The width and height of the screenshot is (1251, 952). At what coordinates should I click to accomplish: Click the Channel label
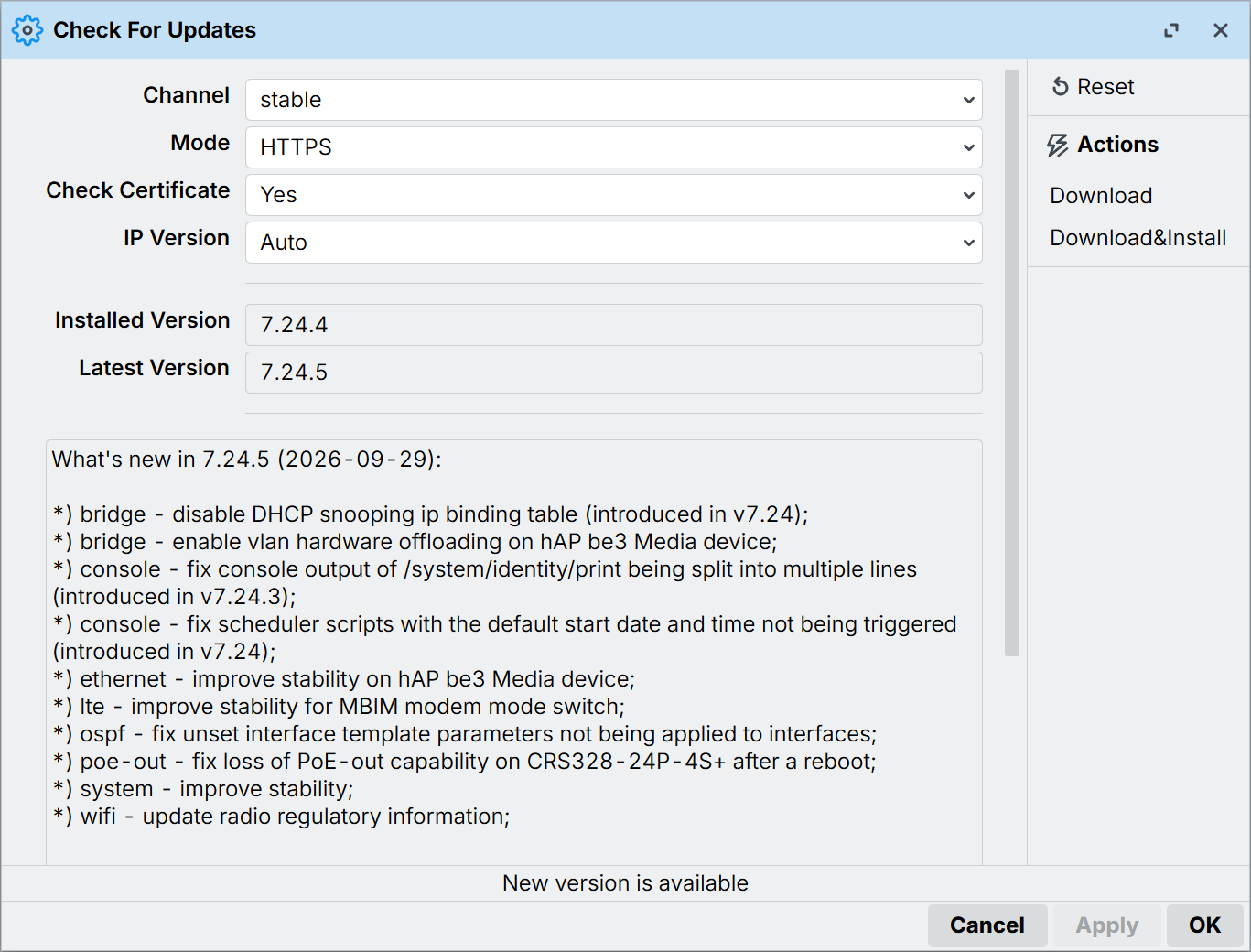pos(187,95)
